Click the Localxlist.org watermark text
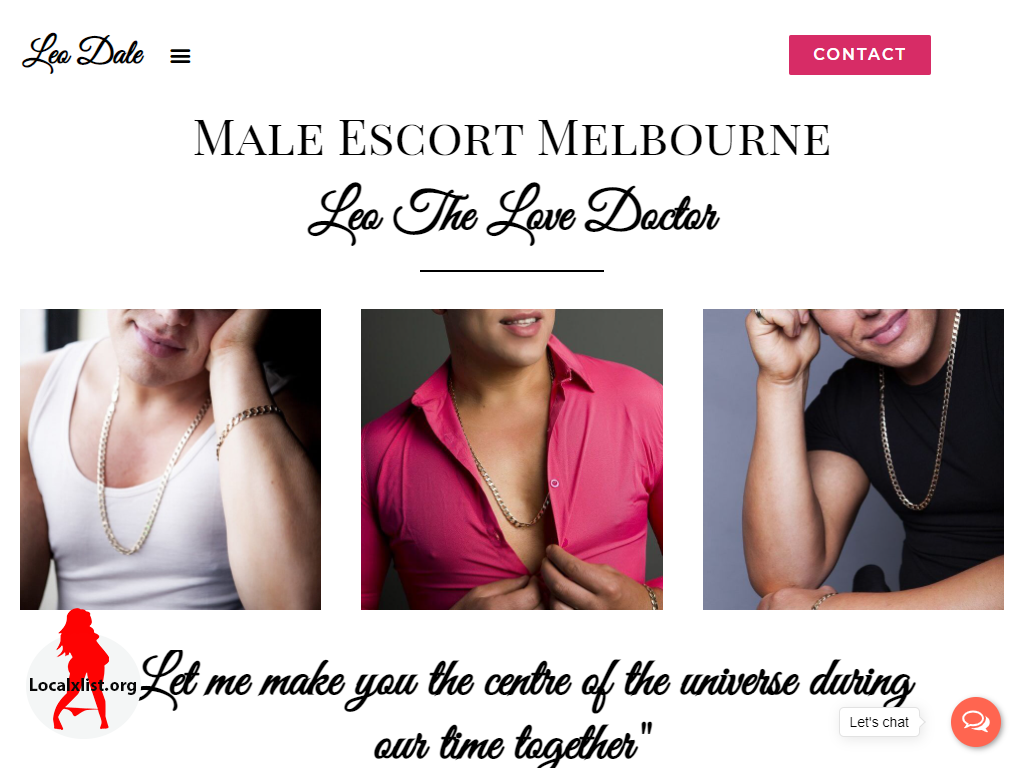This screenshot has height=768, width=1024. point(83,685)
